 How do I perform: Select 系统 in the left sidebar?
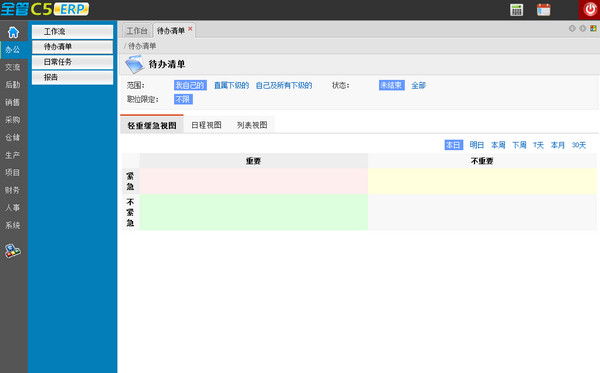[13, 225]
